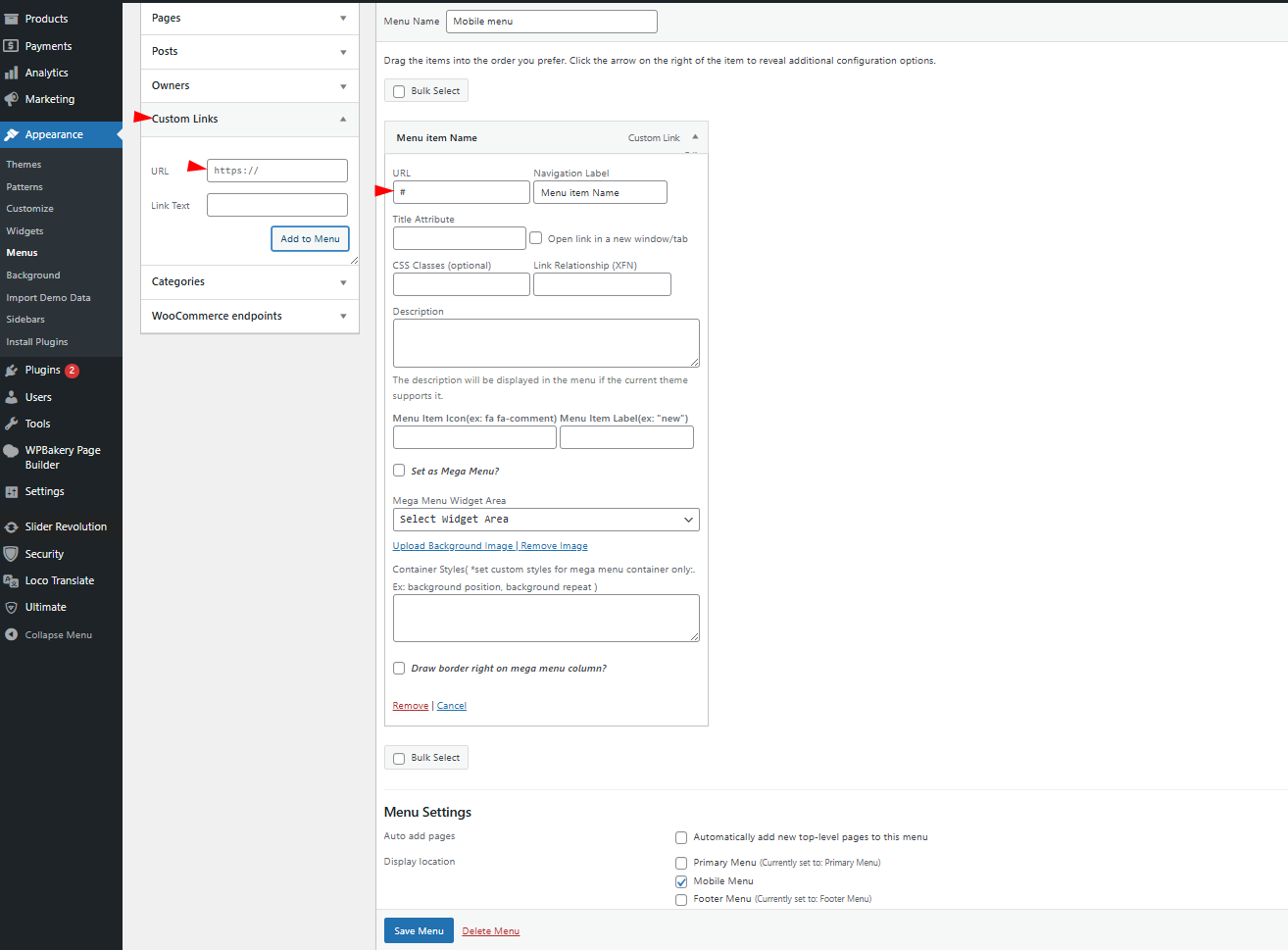
Task: Open the Select Widget Area dropdown
Action: 546,520
